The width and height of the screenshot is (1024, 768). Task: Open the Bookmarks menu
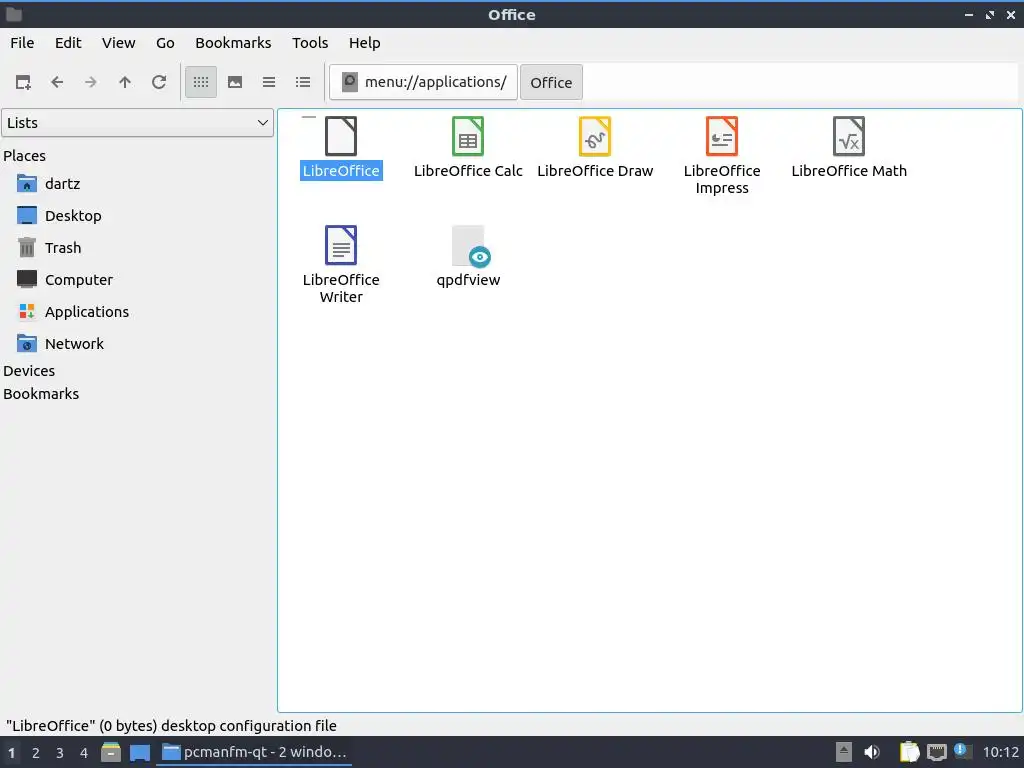point(233,43)
